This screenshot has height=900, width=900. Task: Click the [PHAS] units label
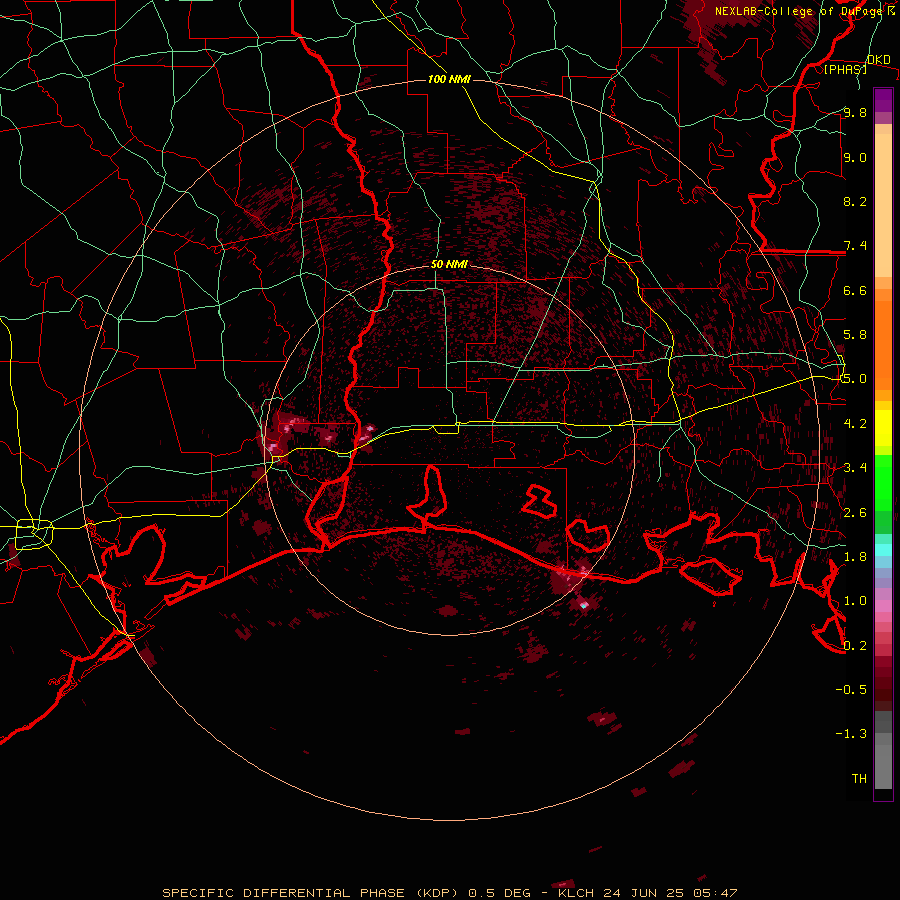tap(845, 69)
